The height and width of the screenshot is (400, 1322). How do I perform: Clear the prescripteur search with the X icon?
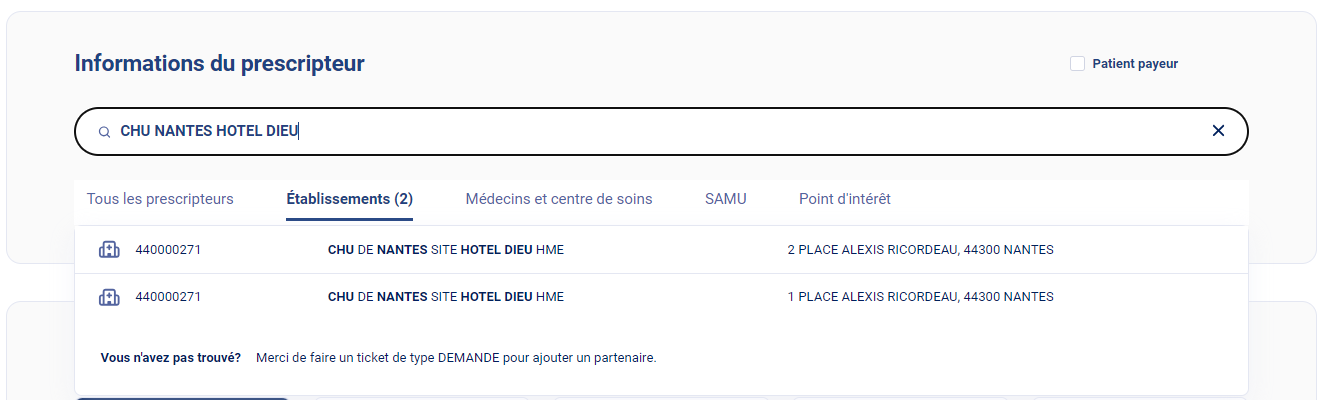coord(1218,131)
